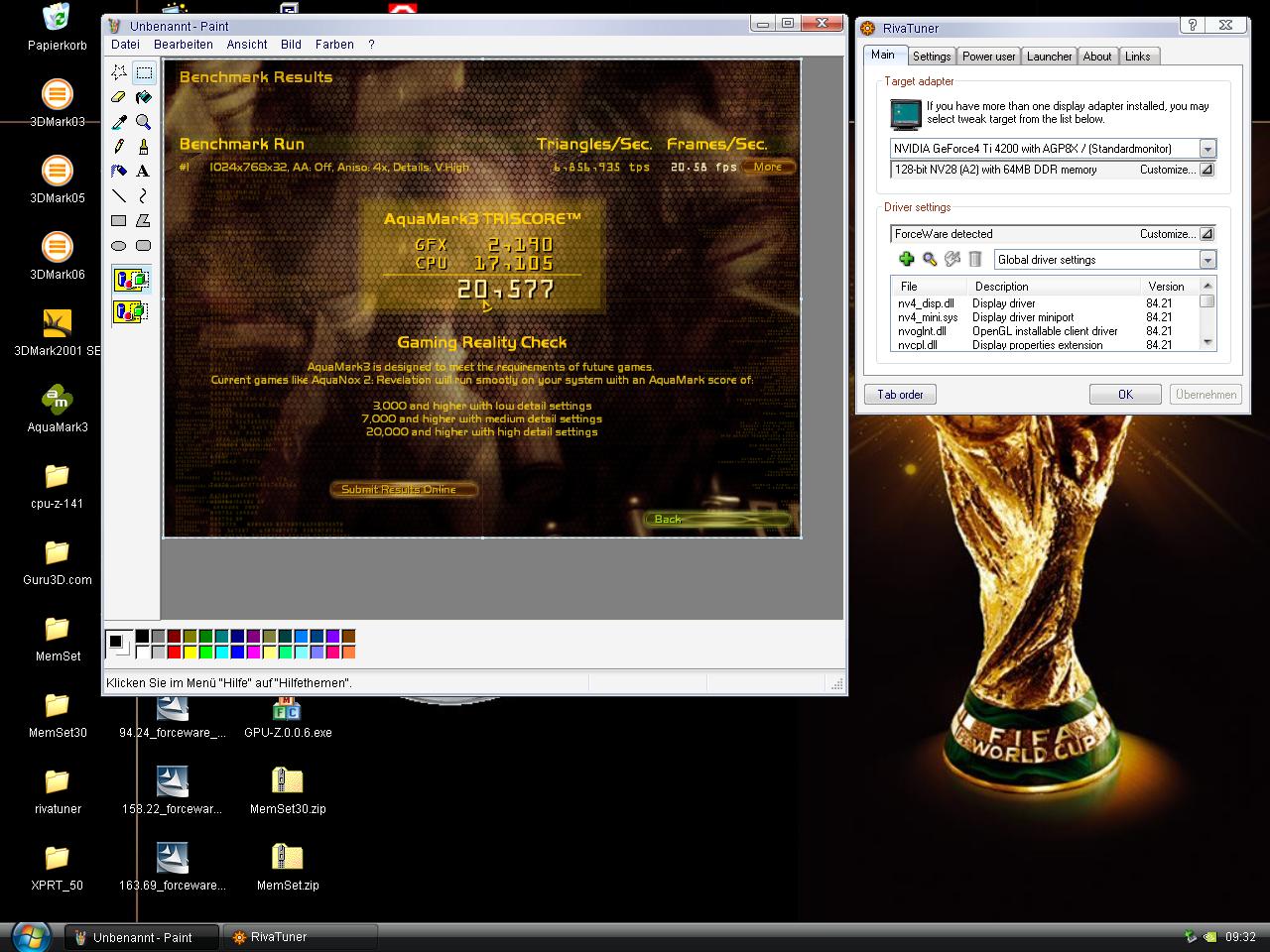This screenshot has width=1270, height=952.
Task: Select the Pick Color eyedropper tool
Action: pyautogui.click(x=119, y=122)
